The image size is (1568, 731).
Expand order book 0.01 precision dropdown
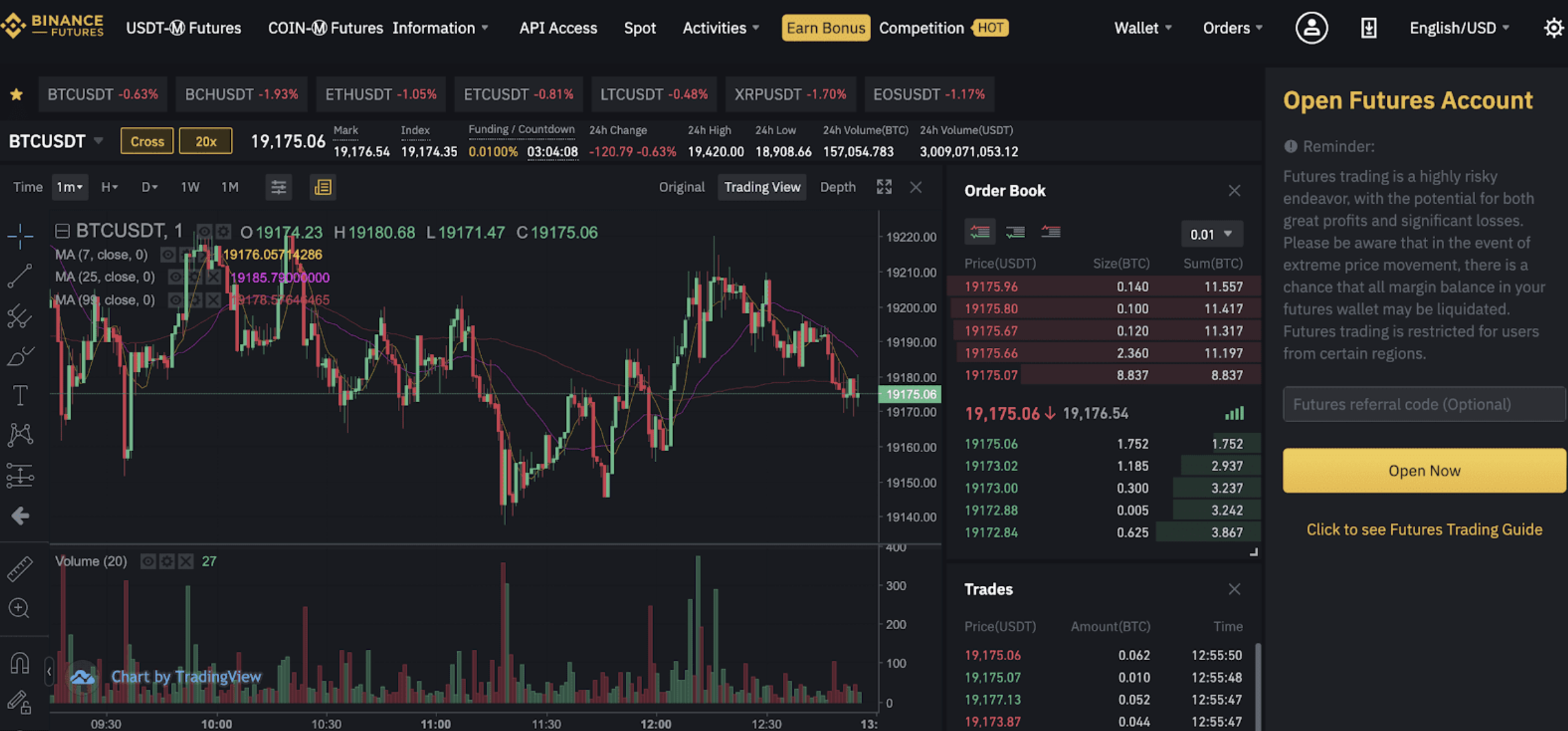point(1211,234)
